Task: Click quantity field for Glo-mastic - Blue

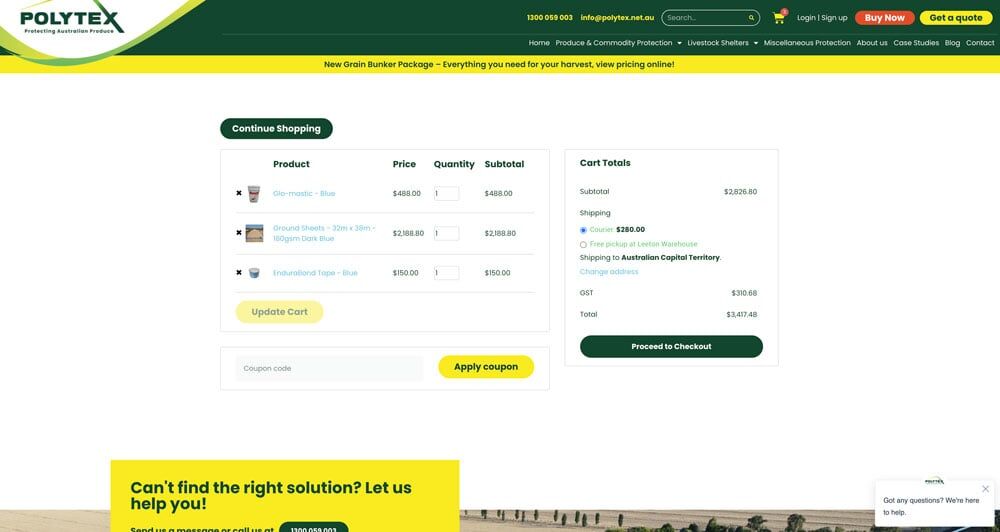Action: [446, 193]
